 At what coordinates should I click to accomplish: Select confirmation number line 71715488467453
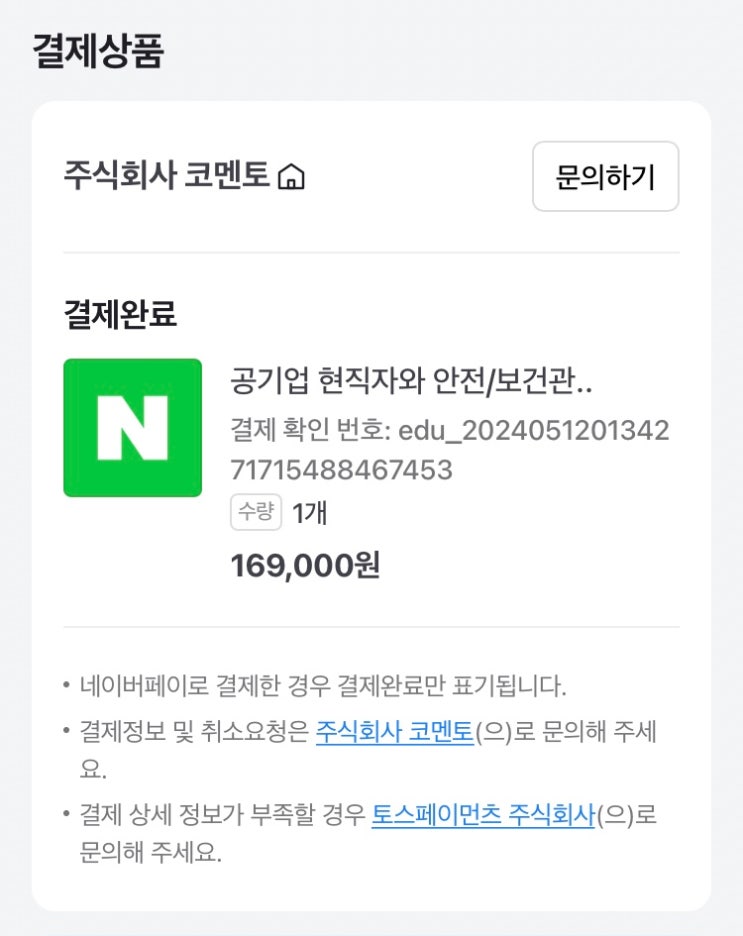[341, 469]
